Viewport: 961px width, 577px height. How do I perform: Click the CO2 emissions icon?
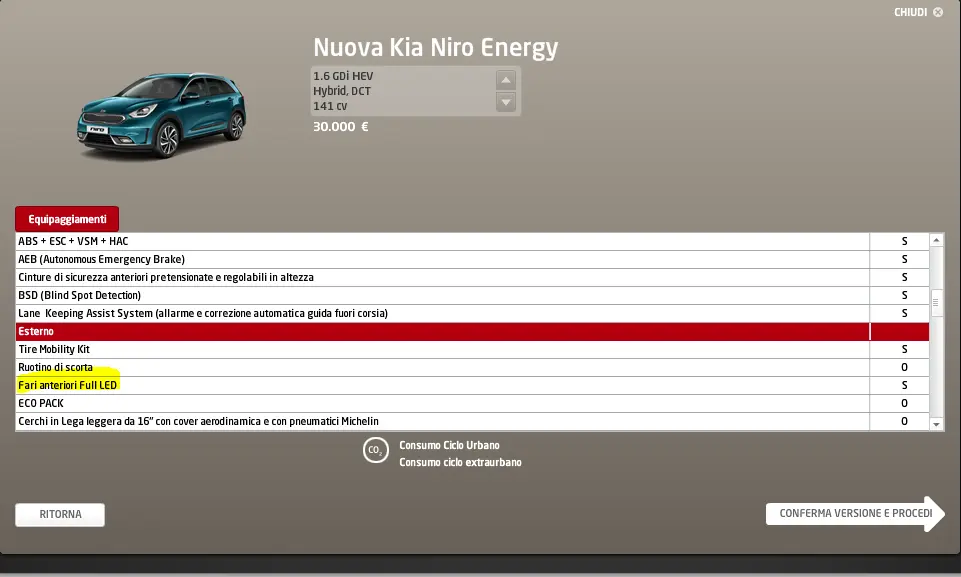click(376, 450)
